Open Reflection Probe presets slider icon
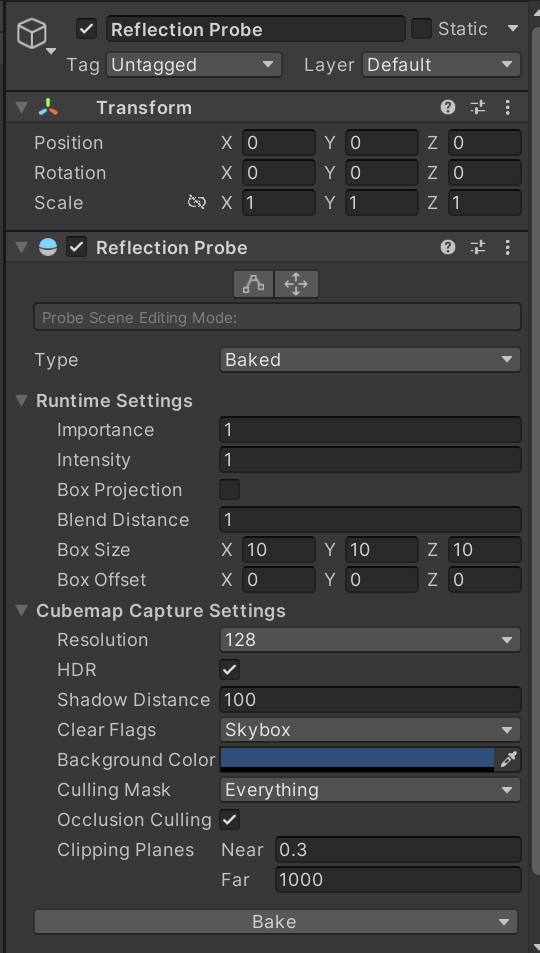The height and width of the screenshot is (953, 540). 478,247
